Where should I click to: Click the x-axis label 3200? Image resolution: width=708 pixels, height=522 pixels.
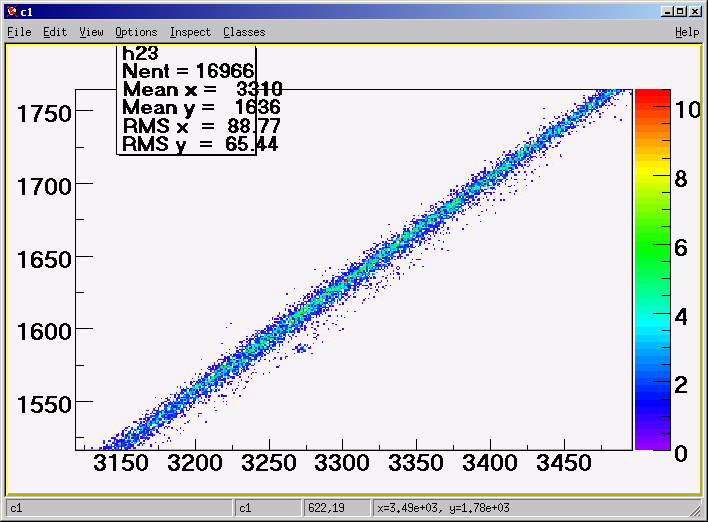[x=195, y=463]
